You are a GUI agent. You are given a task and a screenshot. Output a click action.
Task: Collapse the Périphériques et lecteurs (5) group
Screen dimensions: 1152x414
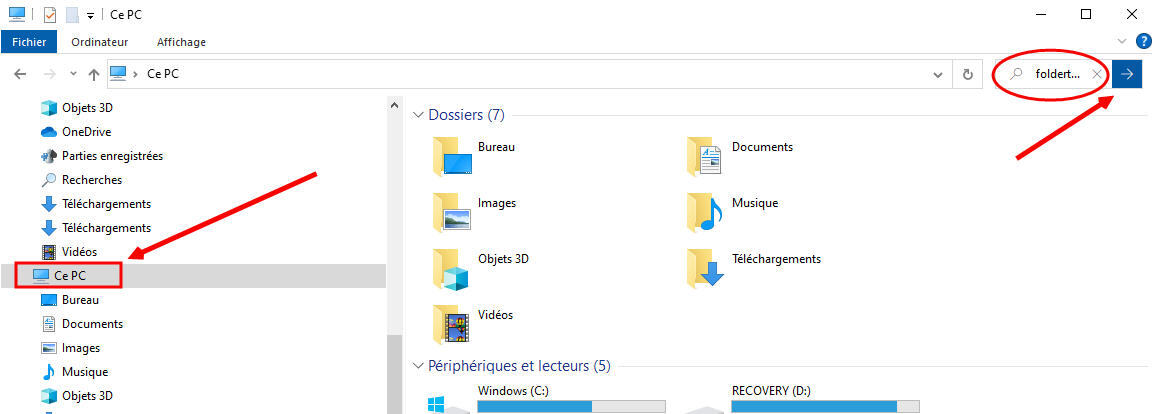[x=418, y=366]
